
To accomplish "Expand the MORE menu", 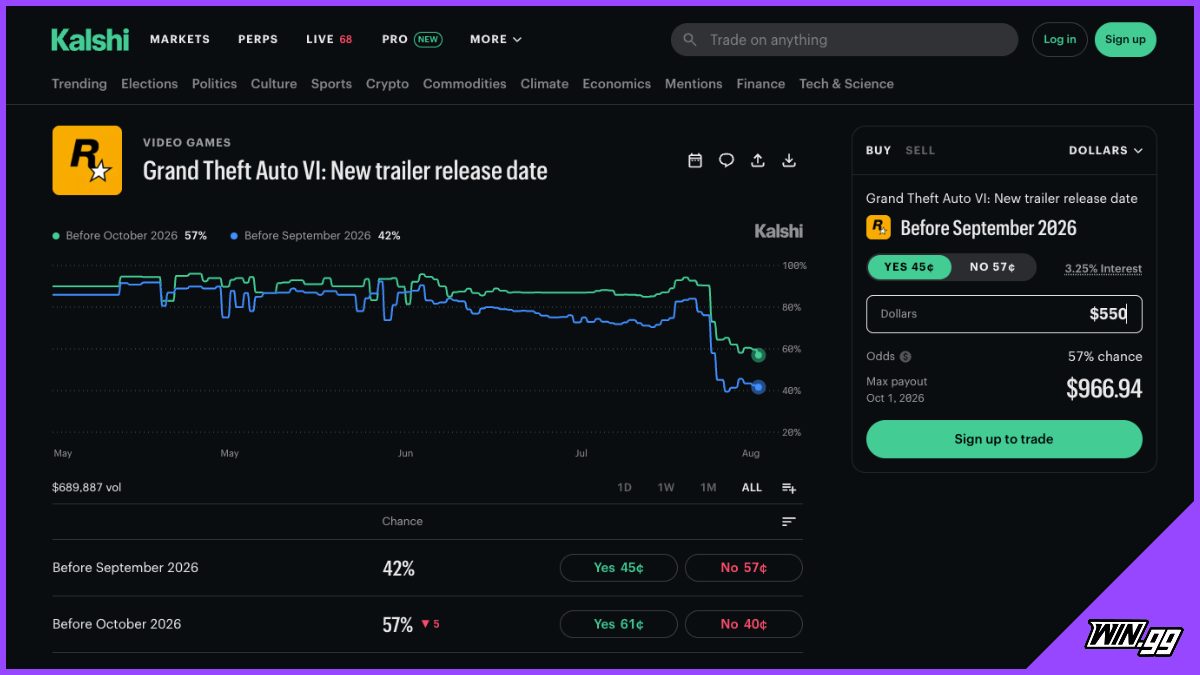I will click(496, 40).
